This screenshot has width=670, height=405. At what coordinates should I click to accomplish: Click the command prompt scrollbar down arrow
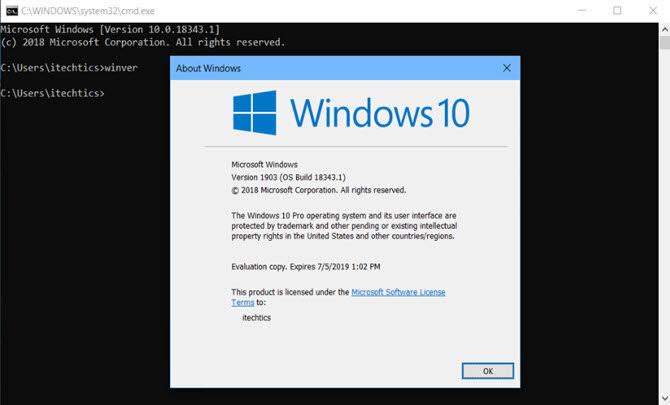[x=665, y=399]
